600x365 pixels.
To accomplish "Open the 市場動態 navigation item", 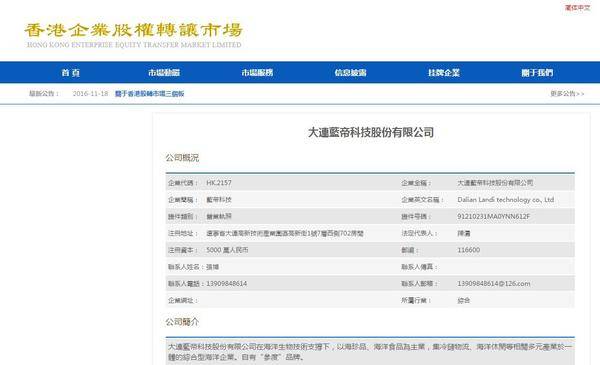I will point(164,73).
